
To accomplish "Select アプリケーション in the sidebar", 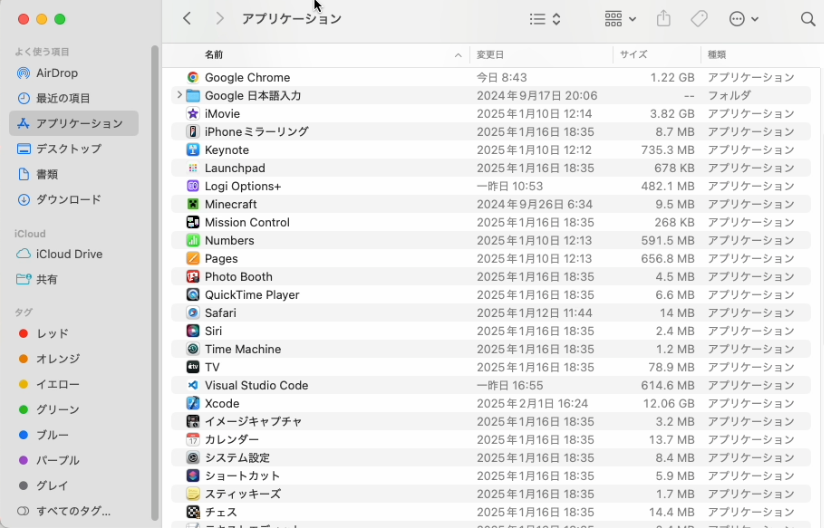I will point(74,123).
